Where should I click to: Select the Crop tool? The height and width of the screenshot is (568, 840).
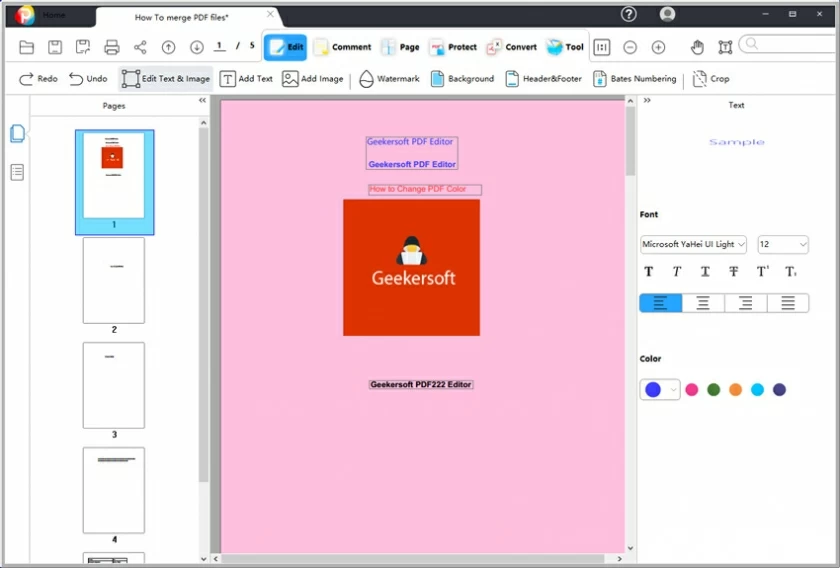[x=711, y=79]
